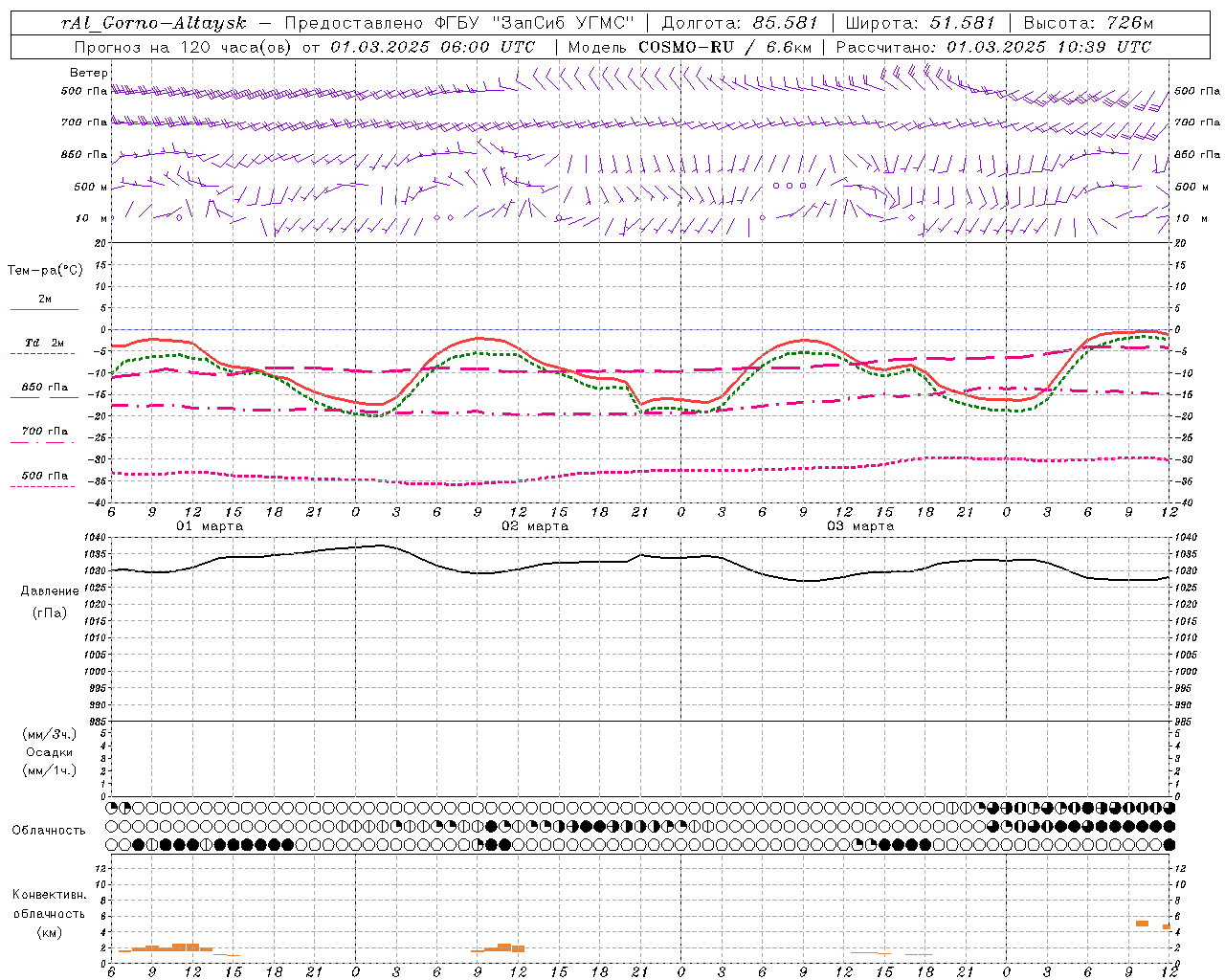
Task: Click the '(мм/1ч.)' precipitation unit label
Action: click(x=50, y=770)
